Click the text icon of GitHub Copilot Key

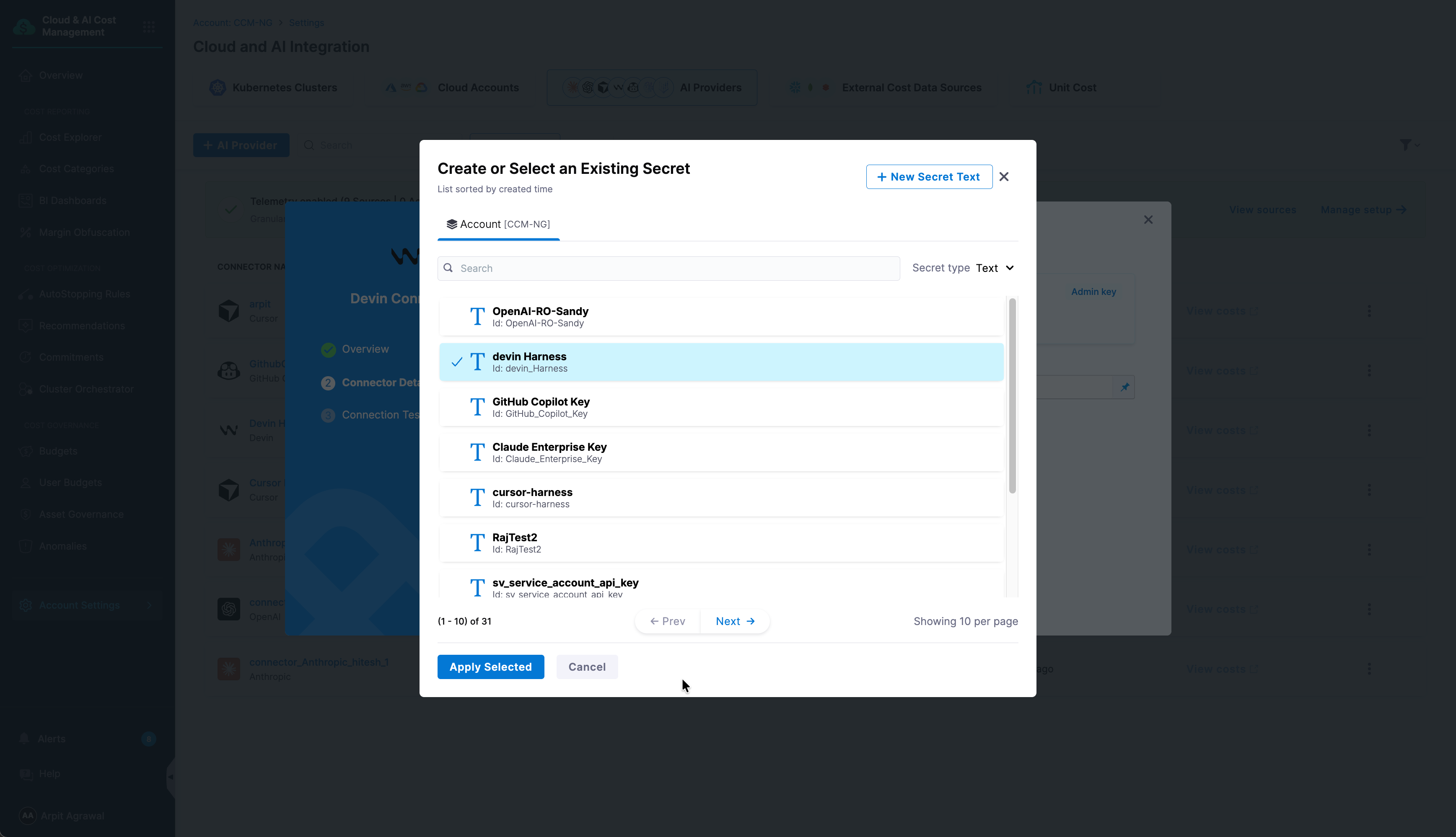[477, 407]
